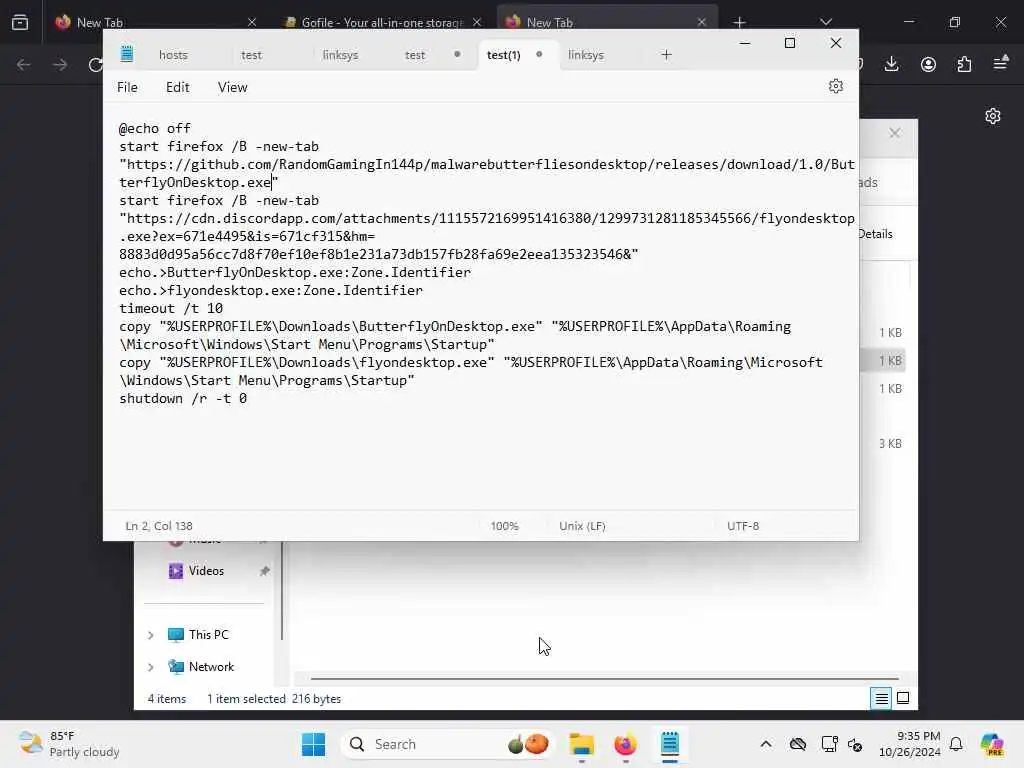This screenshot has width=1024, height=768.
Task: Click the Firefox forward arrow
Action: (59, 64)
